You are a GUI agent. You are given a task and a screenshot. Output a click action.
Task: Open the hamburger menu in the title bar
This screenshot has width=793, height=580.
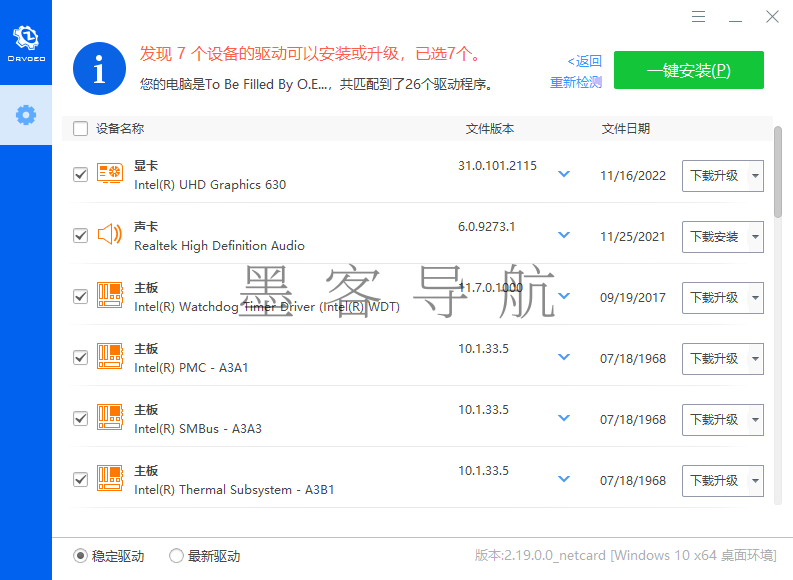click(698, 17)
